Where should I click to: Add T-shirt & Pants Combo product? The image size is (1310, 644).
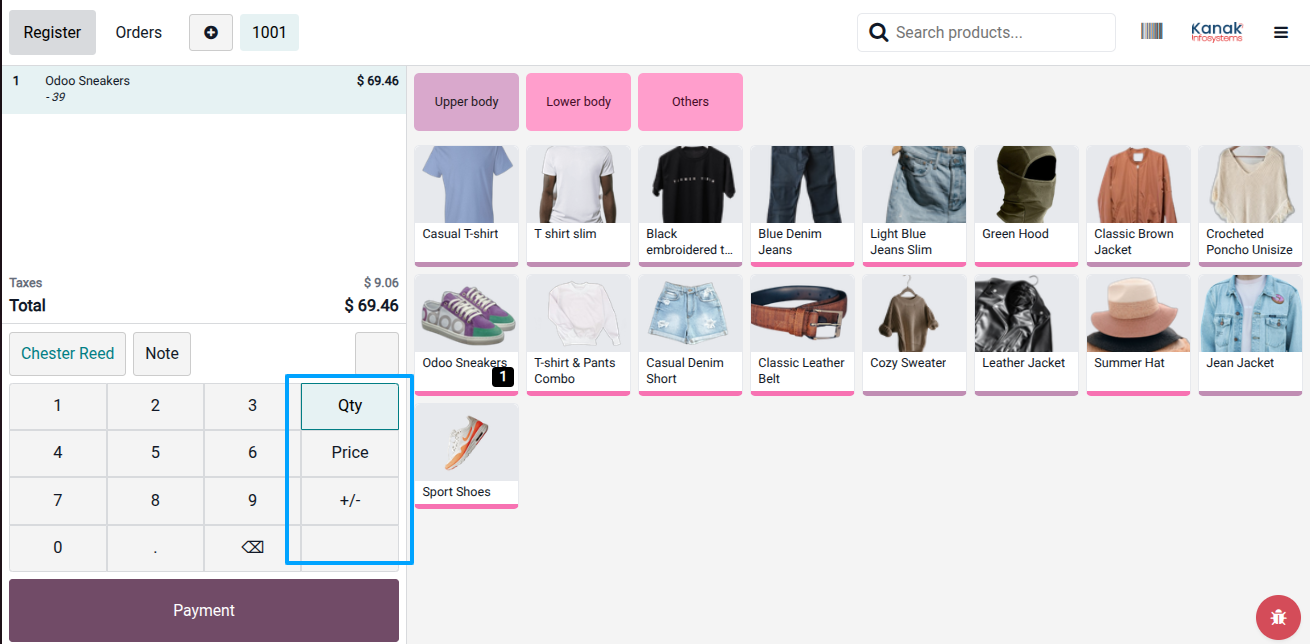[579, 335]
